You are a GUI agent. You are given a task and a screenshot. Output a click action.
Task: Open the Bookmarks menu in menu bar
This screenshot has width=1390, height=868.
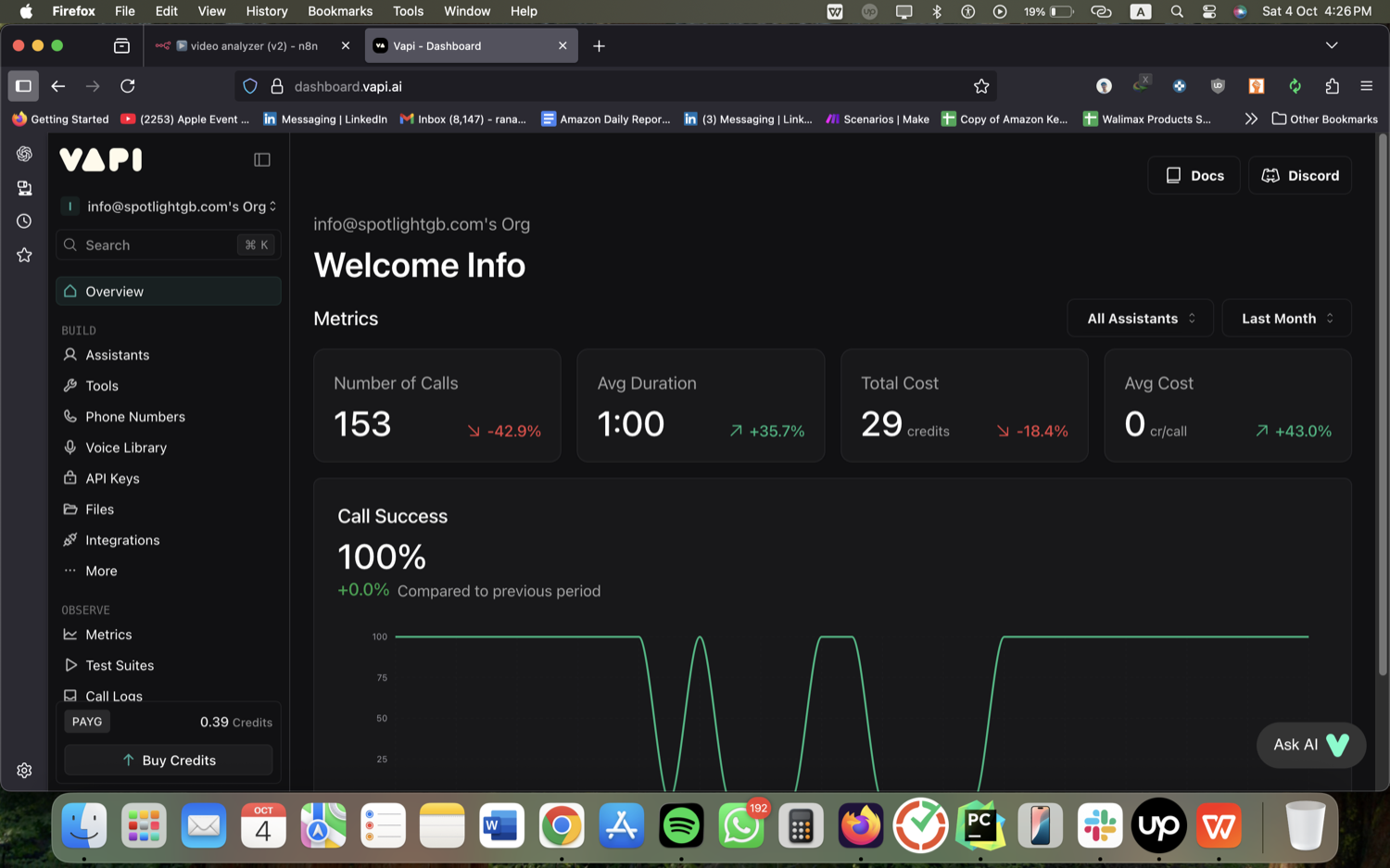tap(340, 11)
